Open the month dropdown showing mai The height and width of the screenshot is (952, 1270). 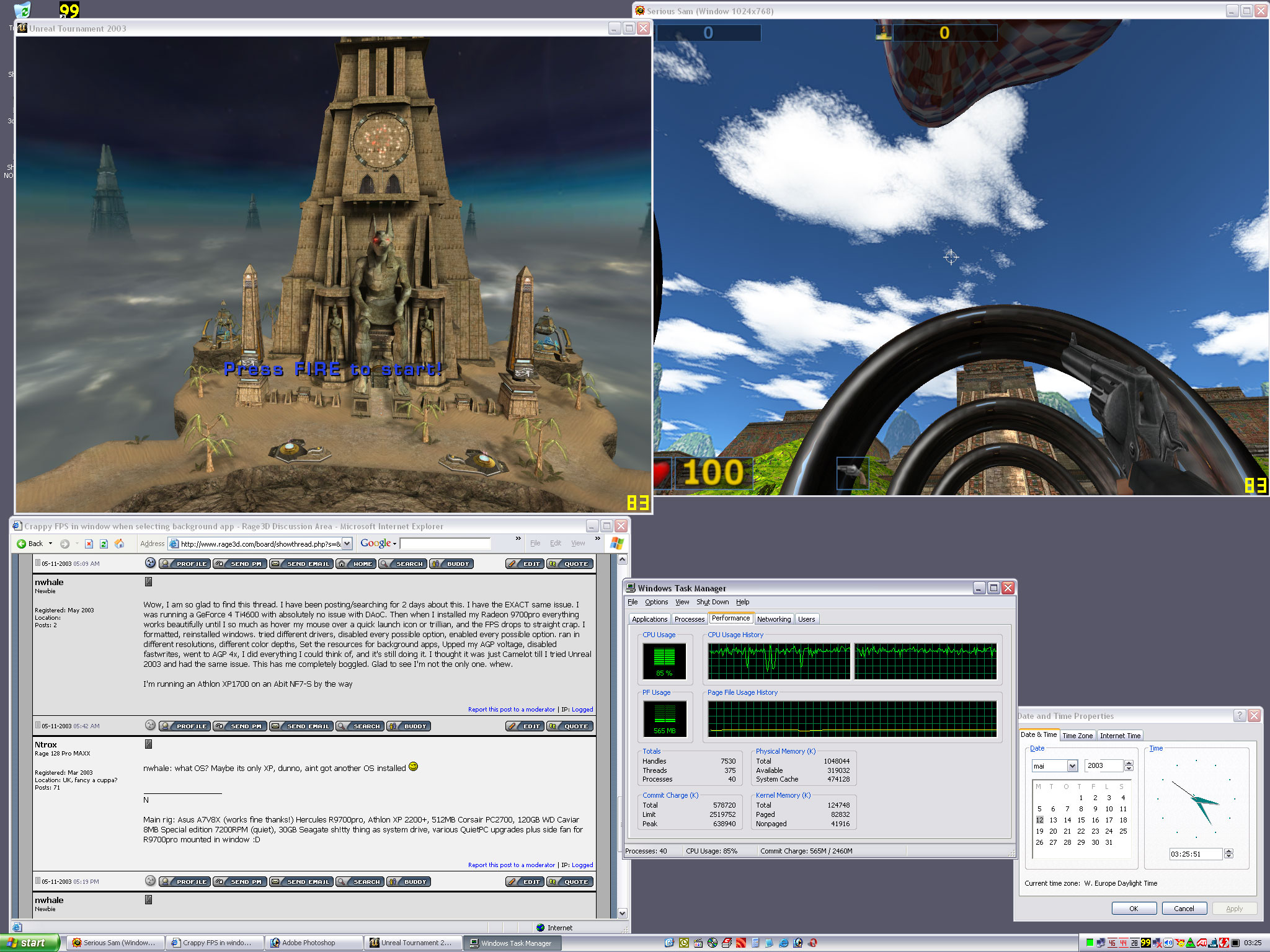[1072, 766]
